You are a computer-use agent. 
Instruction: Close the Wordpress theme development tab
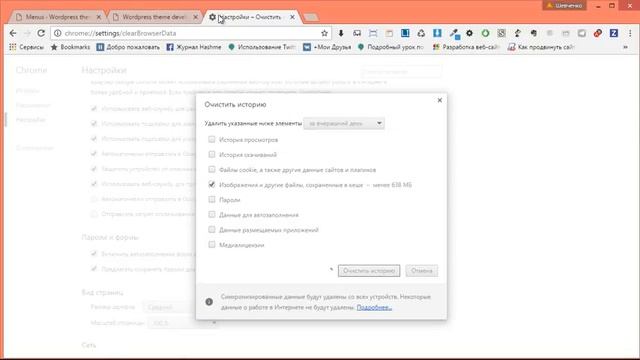coord(196,17)
